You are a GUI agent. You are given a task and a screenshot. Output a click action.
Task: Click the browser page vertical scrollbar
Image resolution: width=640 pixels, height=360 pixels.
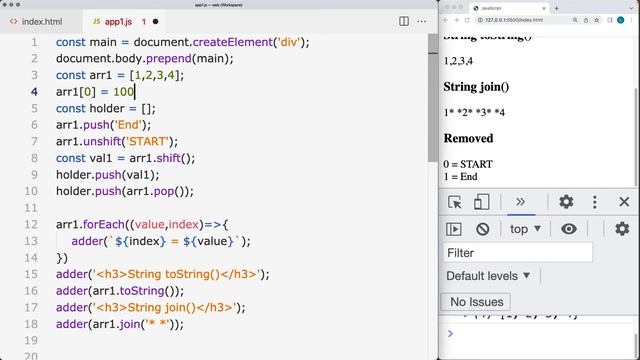pos(637,137)
